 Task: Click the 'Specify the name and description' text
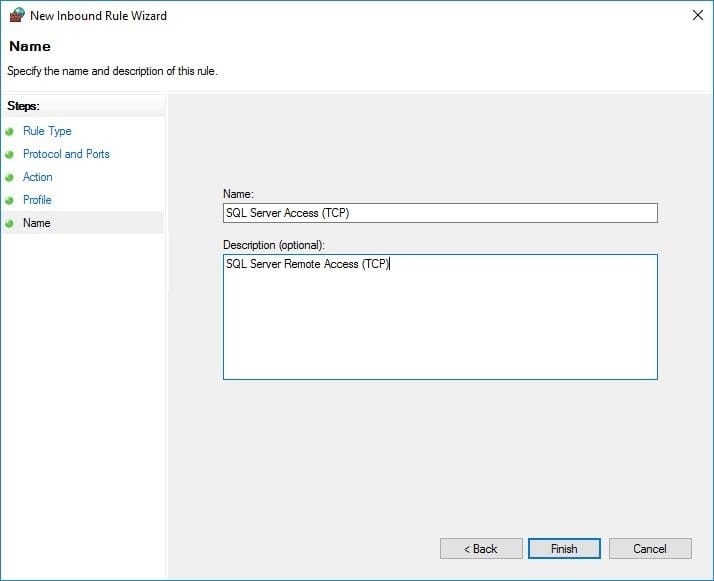(x=112, y=71)
